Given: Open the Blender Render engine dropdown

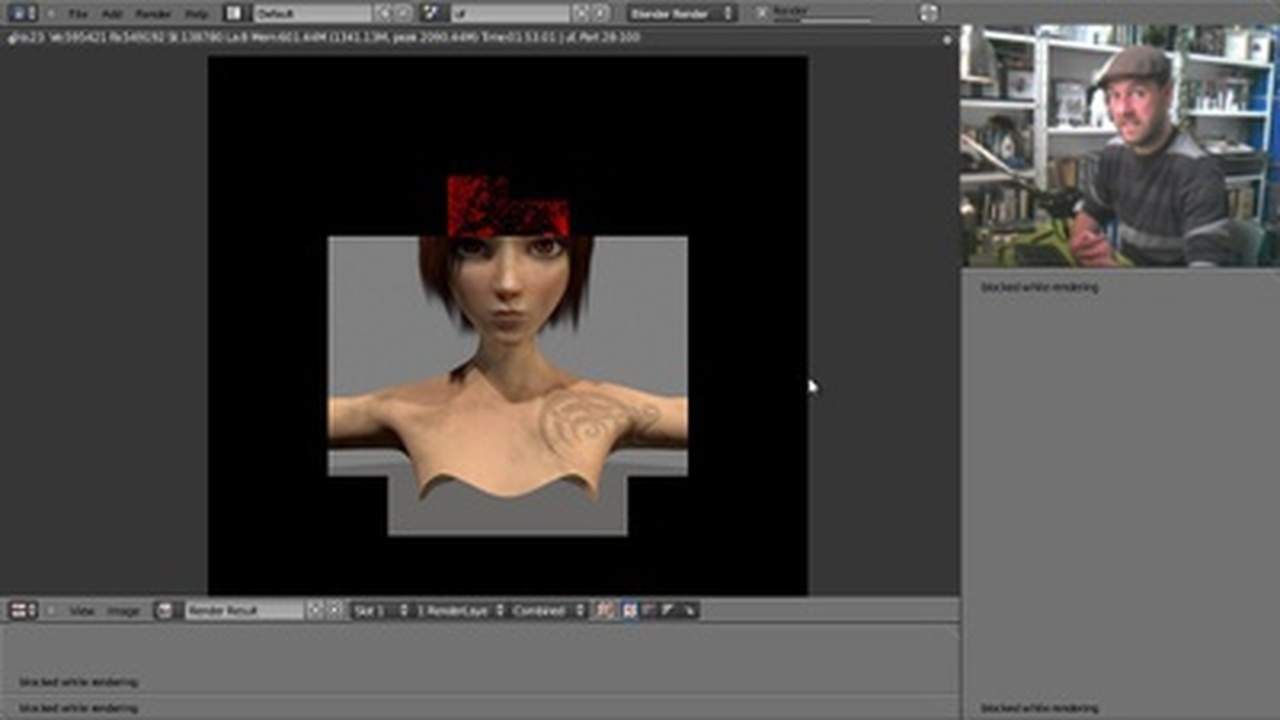Looking at the screenshot, I should 681,13.
